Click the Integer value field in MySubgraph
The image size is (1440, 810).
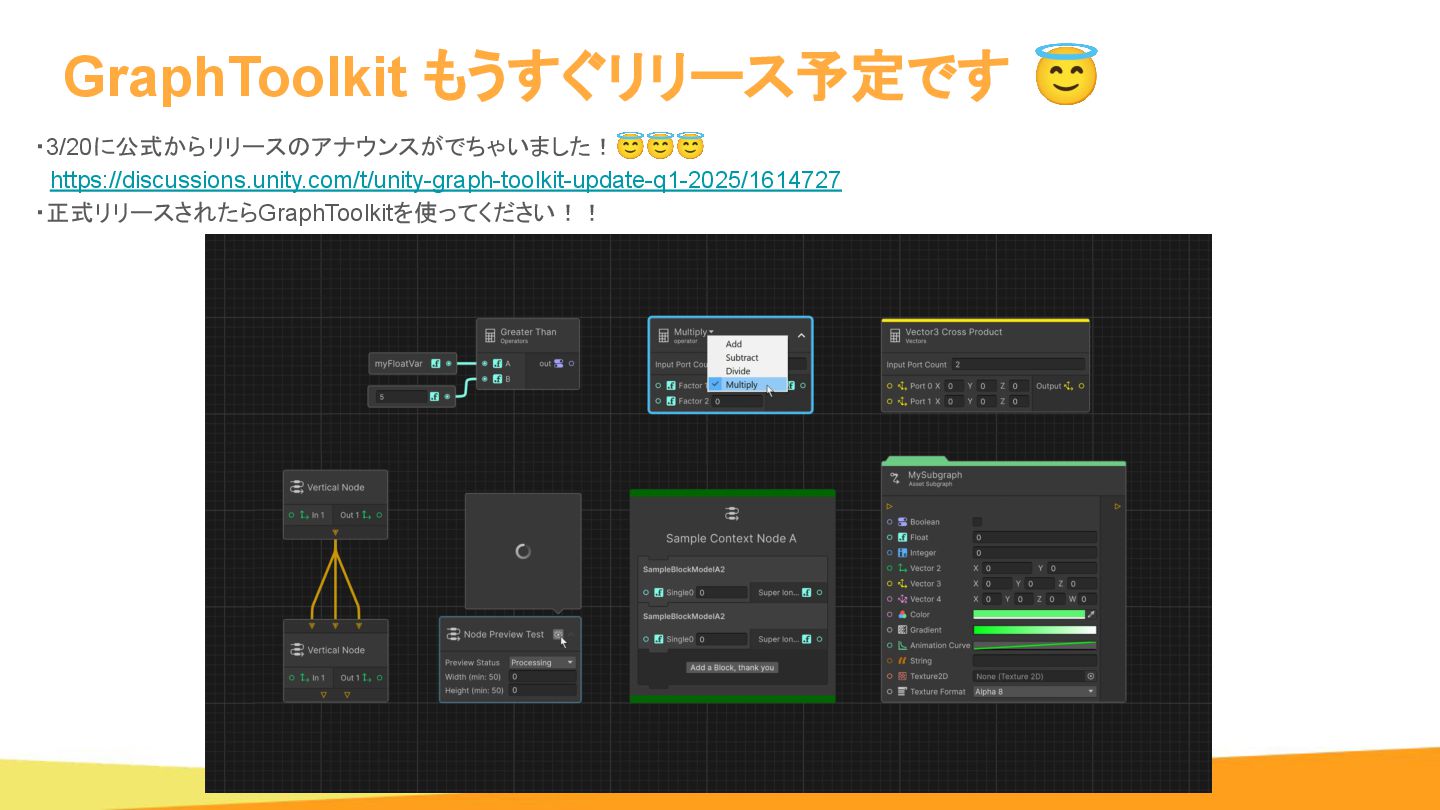[1035, 553]
